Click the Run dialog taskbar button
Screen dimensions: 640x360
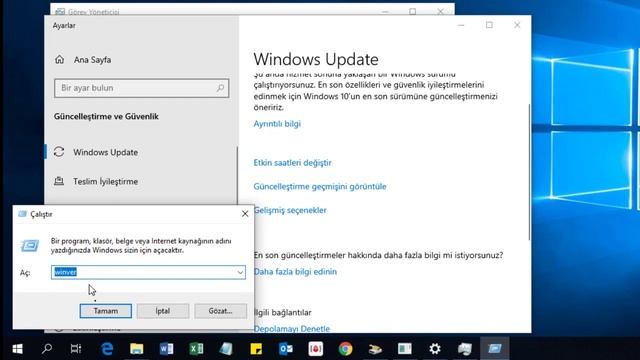(x=494, y=348)
